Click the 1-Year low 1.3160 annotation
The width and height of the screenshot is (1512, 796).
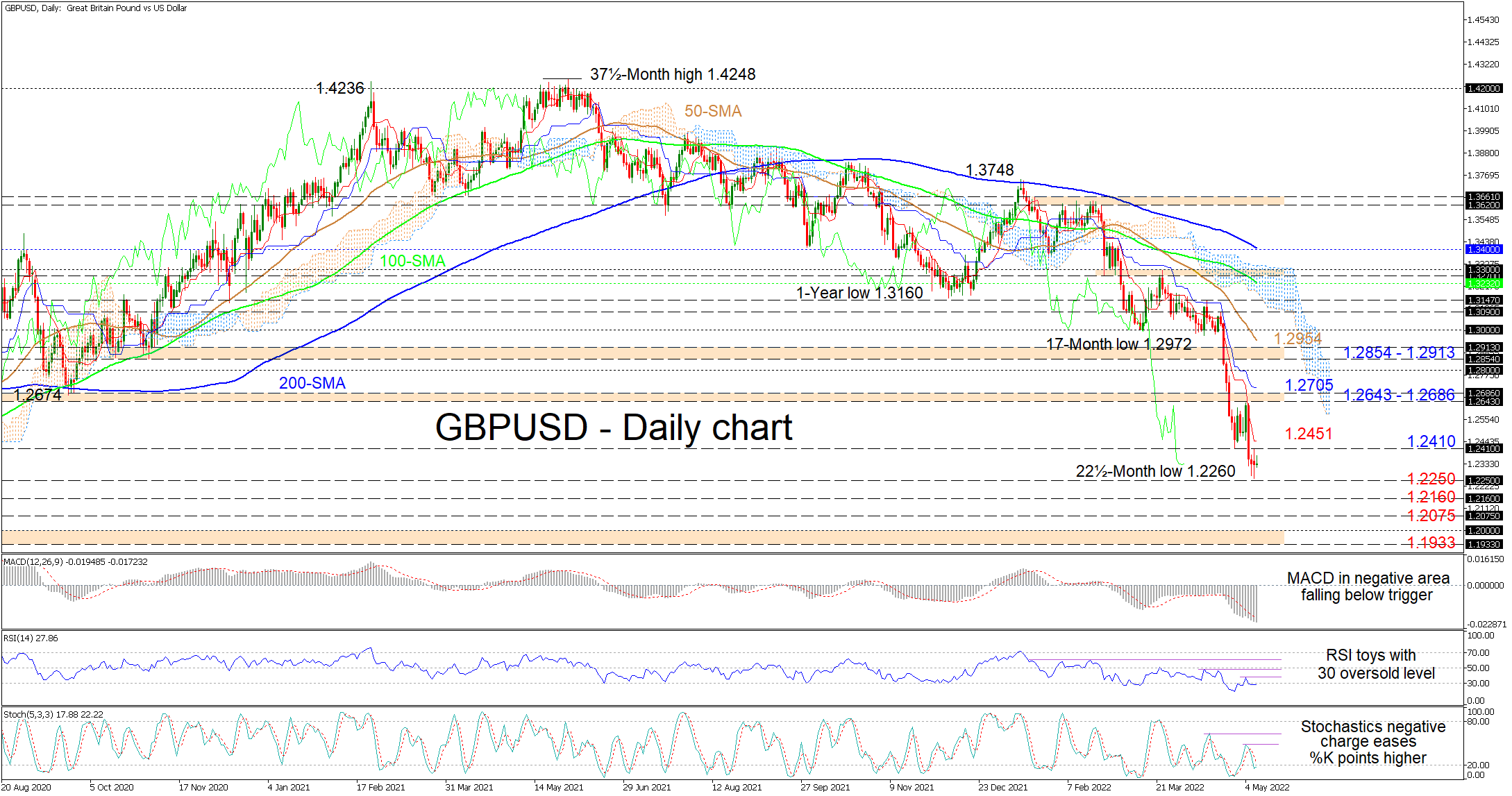coord(859,293)
